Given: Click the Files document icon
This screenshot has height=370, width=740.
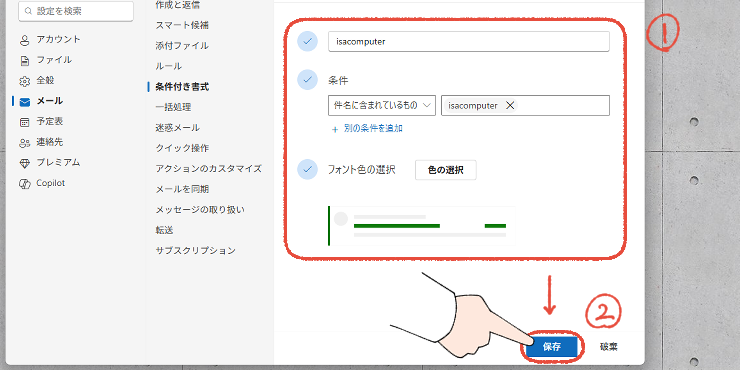Looking at the screenshot, I should pyautogui.click(x=25, y=61).
